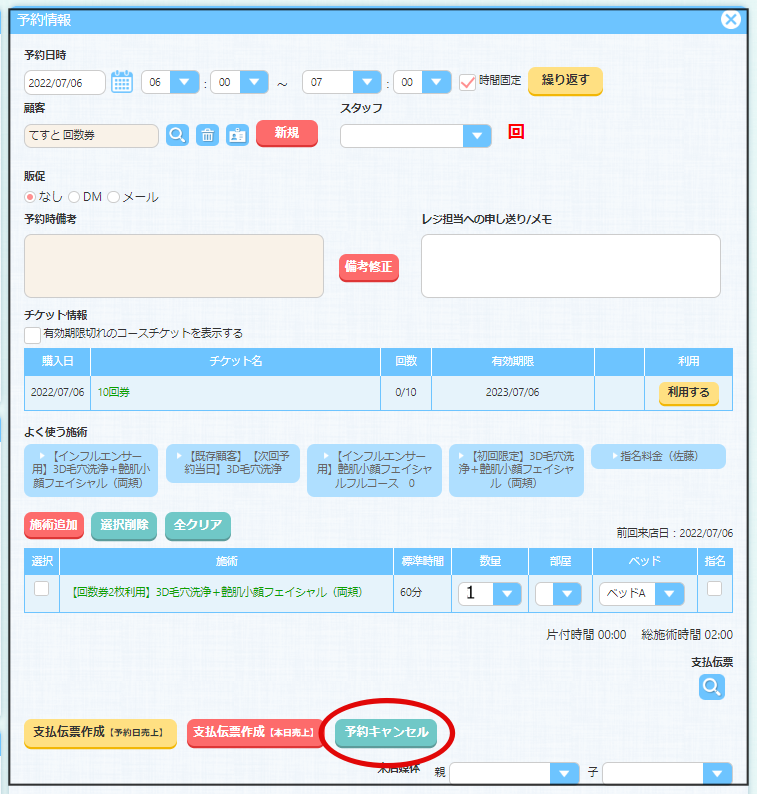Viewport: 757px width, 794px height.
Task: Click 利用する for the 10回券 ticket
Action: tap(688, 393)
